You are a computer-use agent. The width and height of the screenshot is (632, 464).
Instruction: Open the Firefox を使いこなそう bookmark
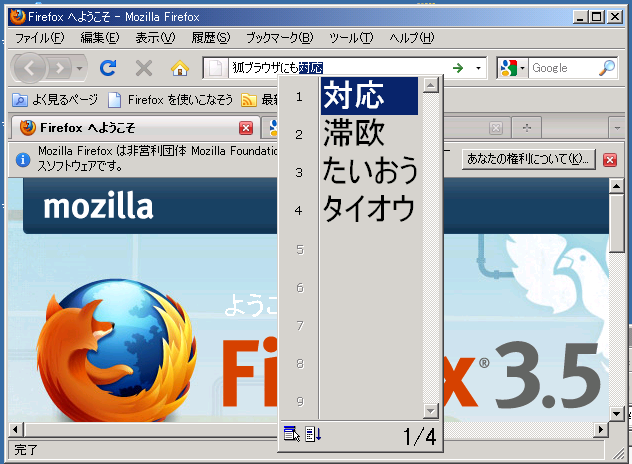coord(171,100)
